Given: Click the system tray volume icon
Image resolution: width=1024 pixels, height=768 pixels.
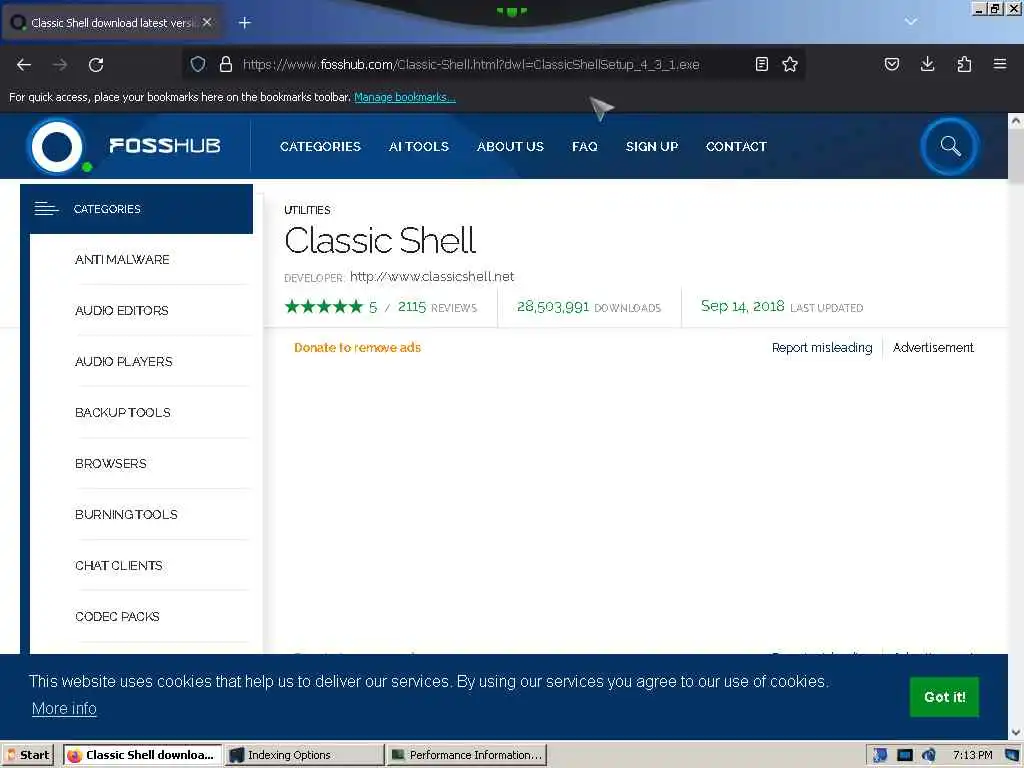Looking at the screenshot, I should click(928, 755).
